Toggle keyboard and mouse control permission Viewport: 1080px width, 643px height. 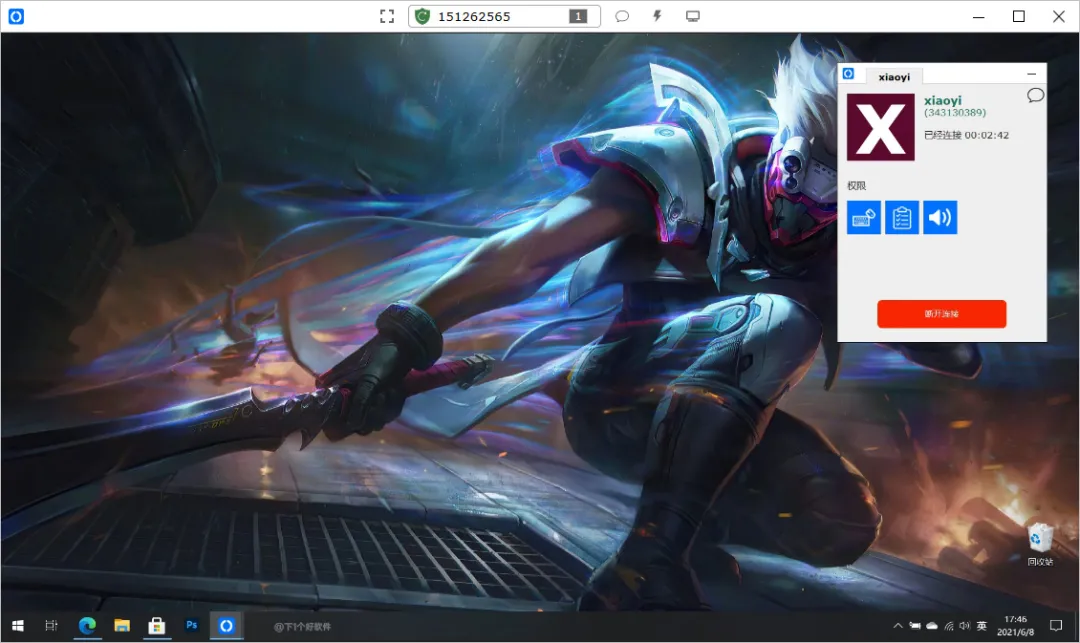[x=864, y=218]
